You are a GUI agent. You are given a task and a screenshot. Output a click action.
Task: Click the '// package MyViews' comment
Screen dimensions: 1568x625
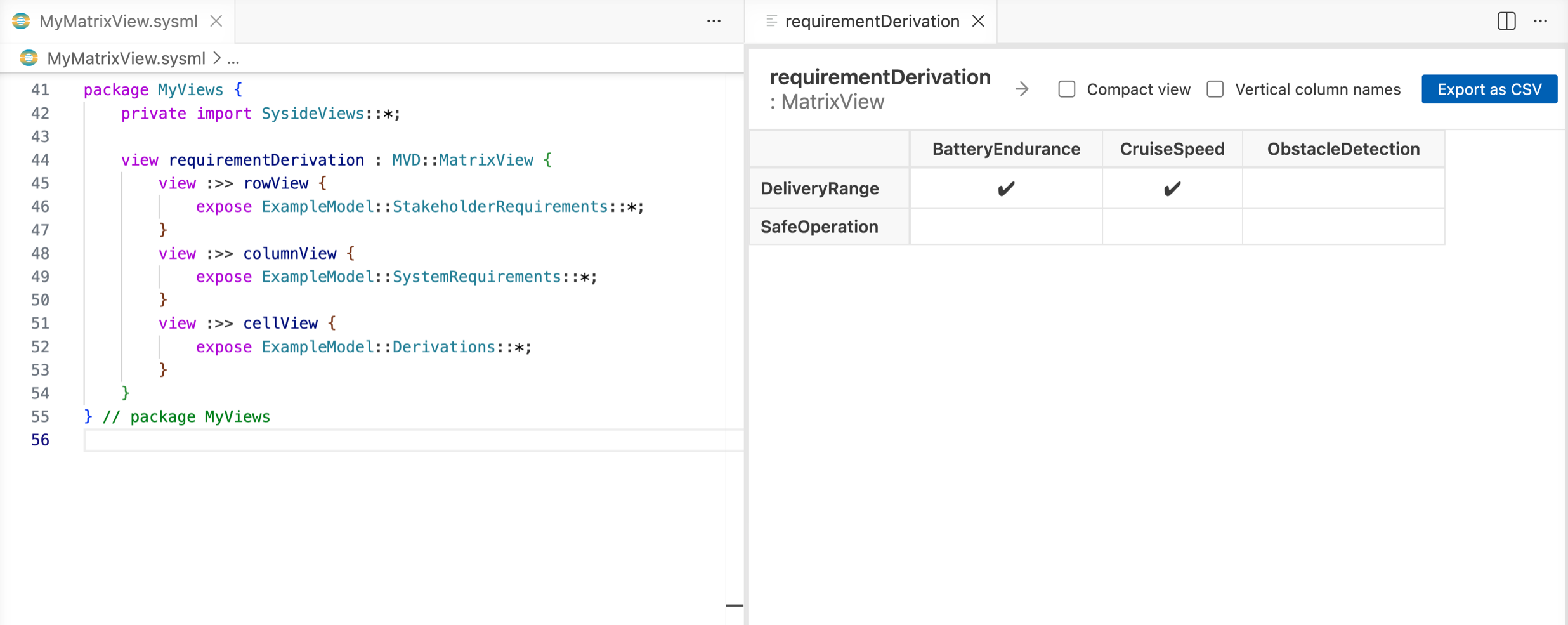click(186, 417)
